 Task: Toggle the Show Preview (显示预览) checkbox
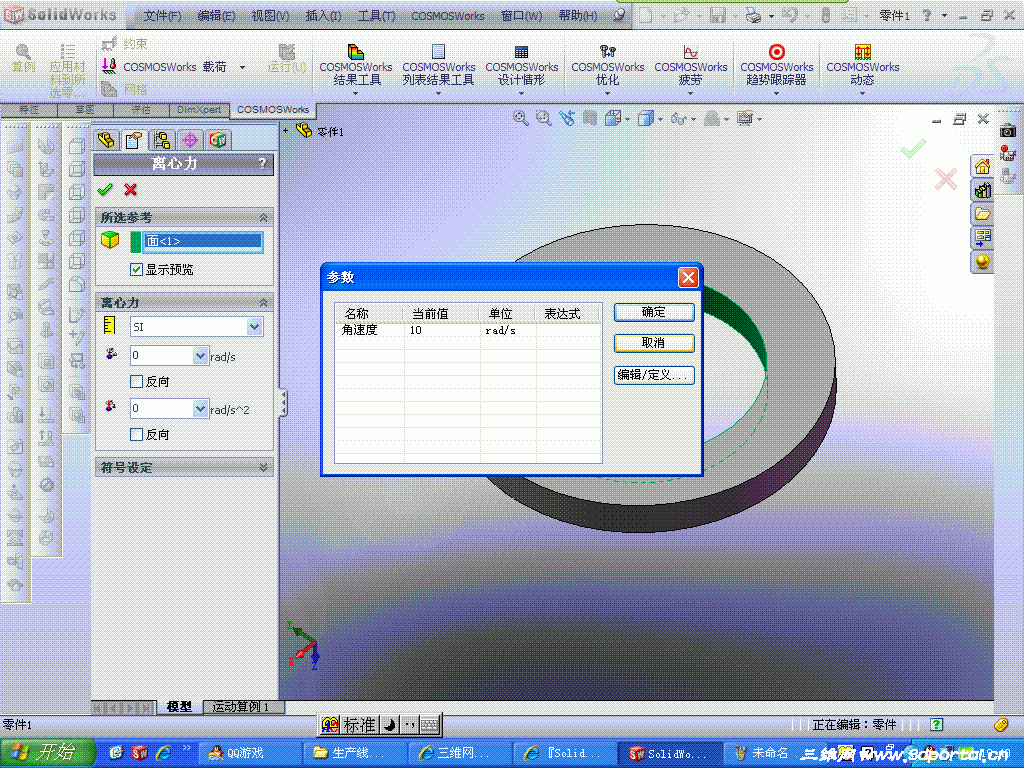pos(136,269)
